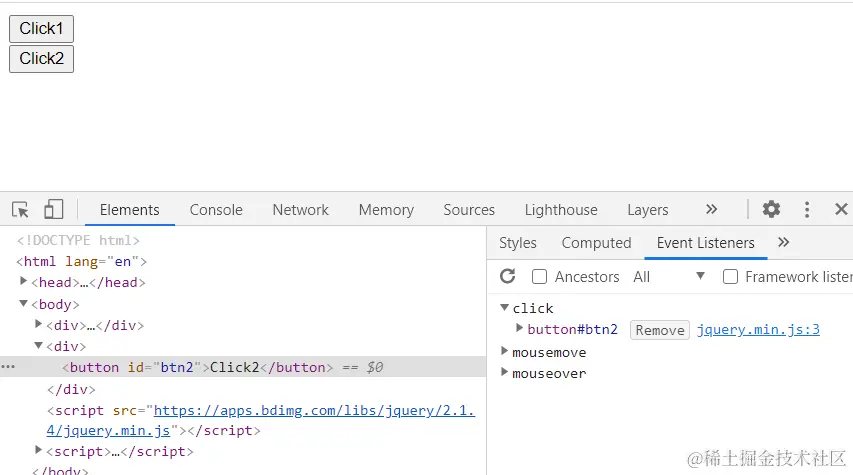Viewport: 853px width, 475px height.
Task: Click the Click1 page button
Action: tap(41, 29)
